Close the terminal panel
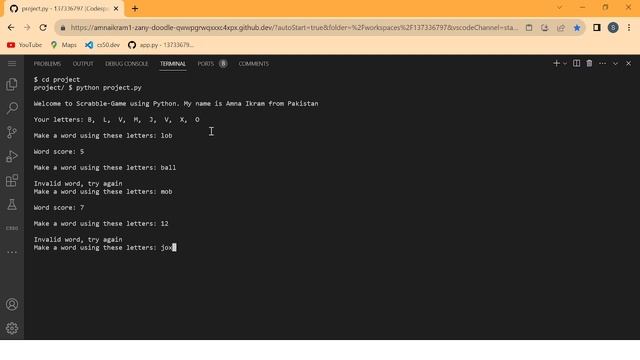Image resolution: width=640 pixels, height=360 pixels. (629, 63)
